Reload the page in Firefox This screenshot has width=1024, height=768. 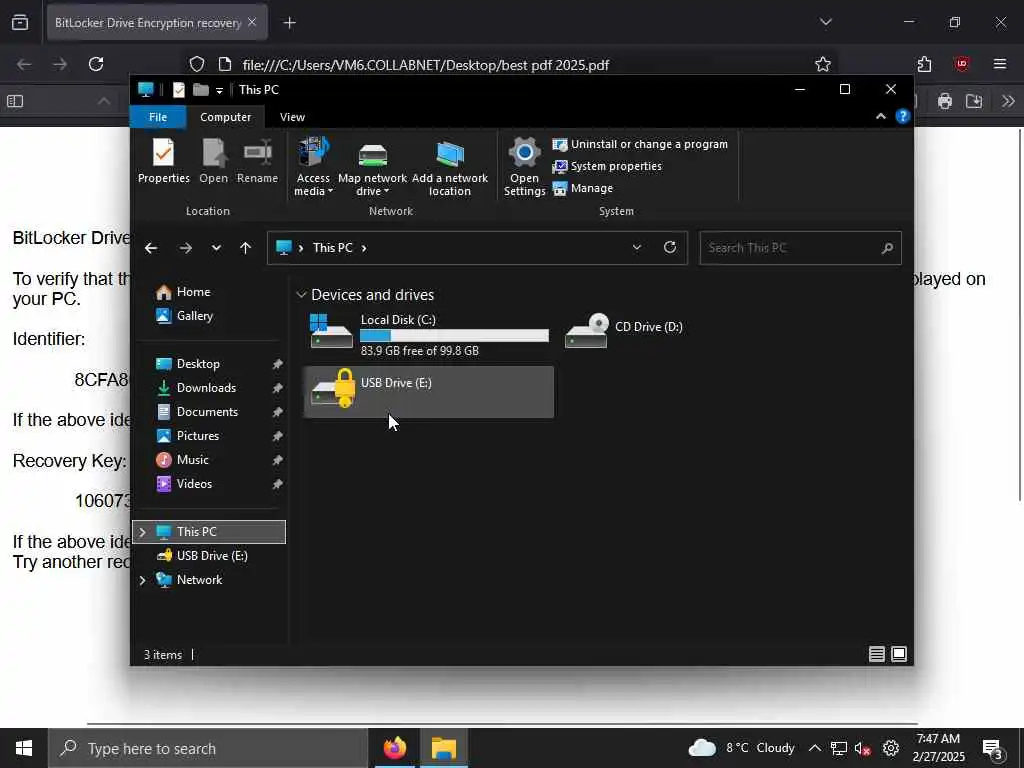click(x=96, y=64)
